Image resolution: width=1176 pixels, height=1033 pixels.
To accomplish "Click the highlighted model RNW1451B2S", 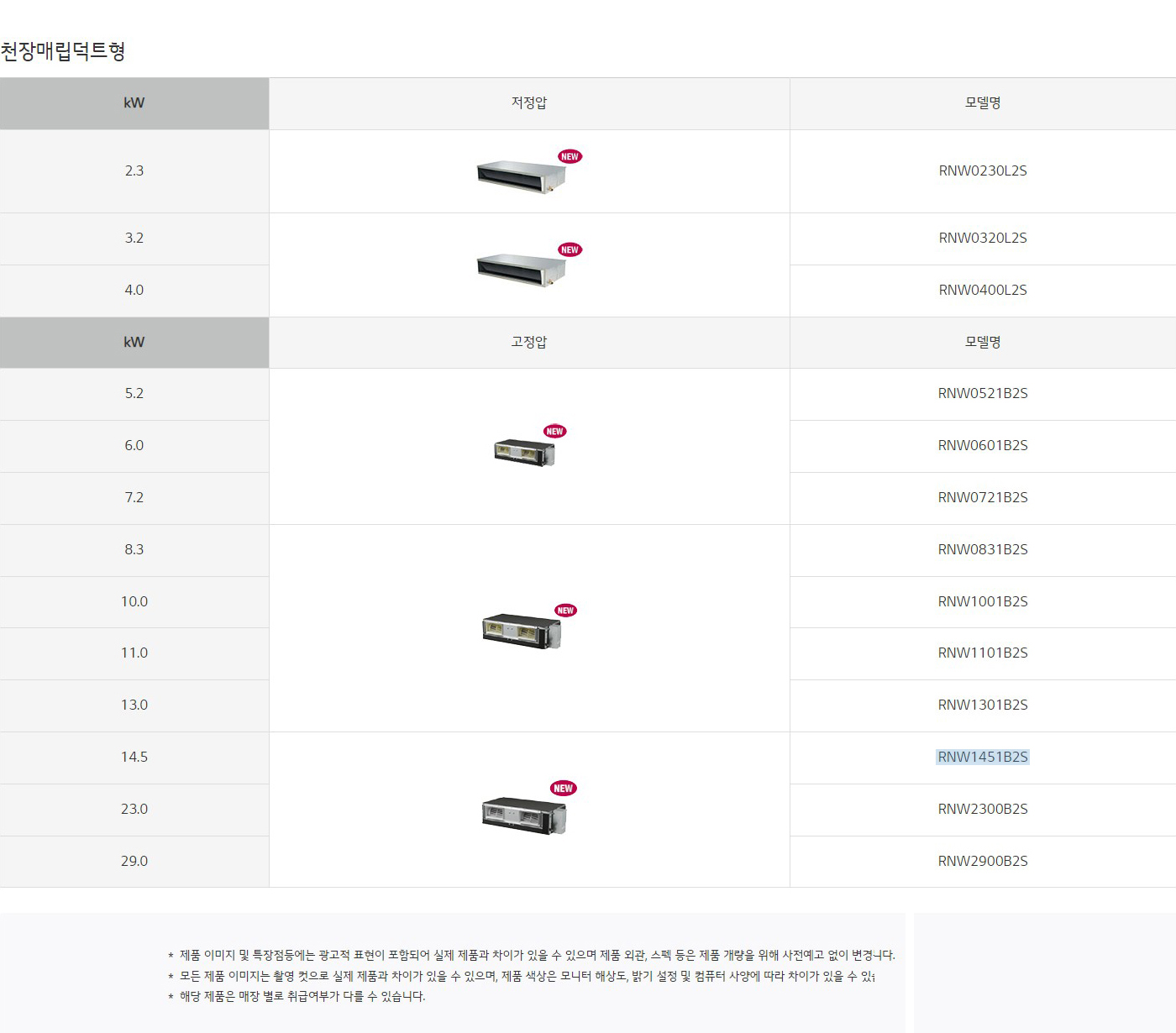I will (983, 757).
